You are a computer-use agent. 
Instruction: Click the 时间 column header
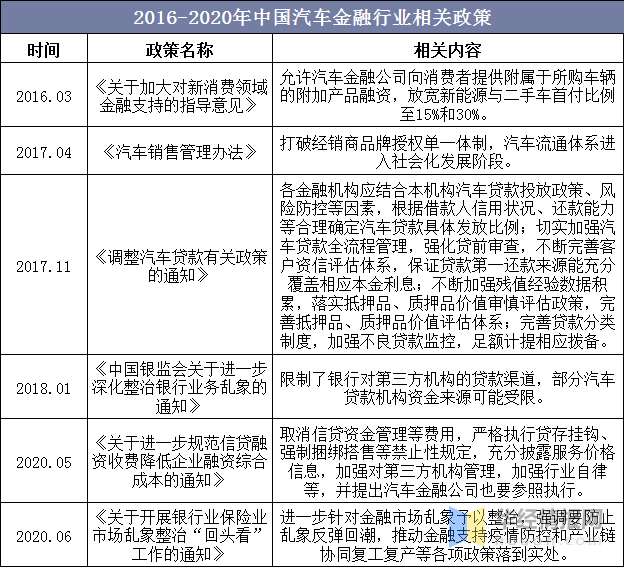[44, 50]
